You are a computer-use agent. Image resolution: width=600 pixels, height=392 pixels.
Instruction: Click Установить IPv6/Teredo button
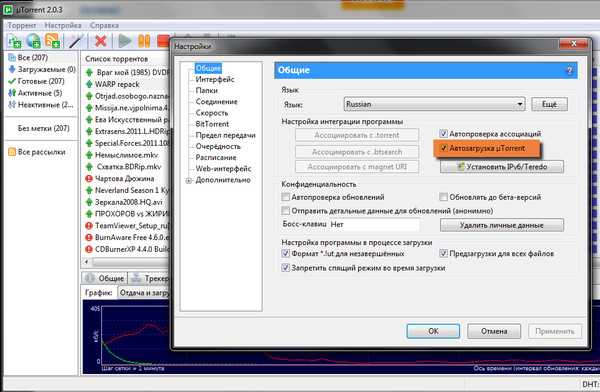(x=502, y=167)
